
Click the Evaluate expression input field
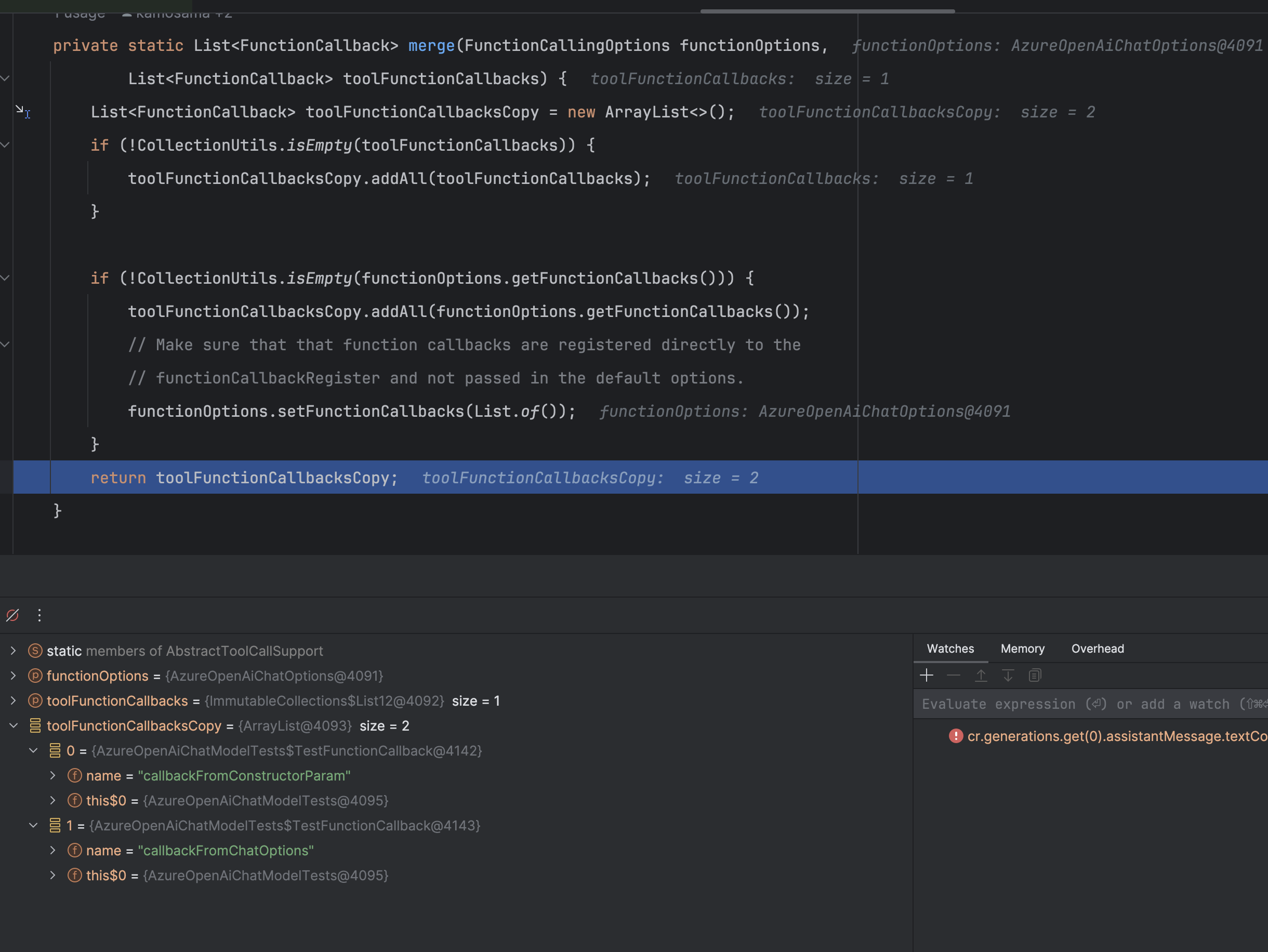[x=1091, y=704]
